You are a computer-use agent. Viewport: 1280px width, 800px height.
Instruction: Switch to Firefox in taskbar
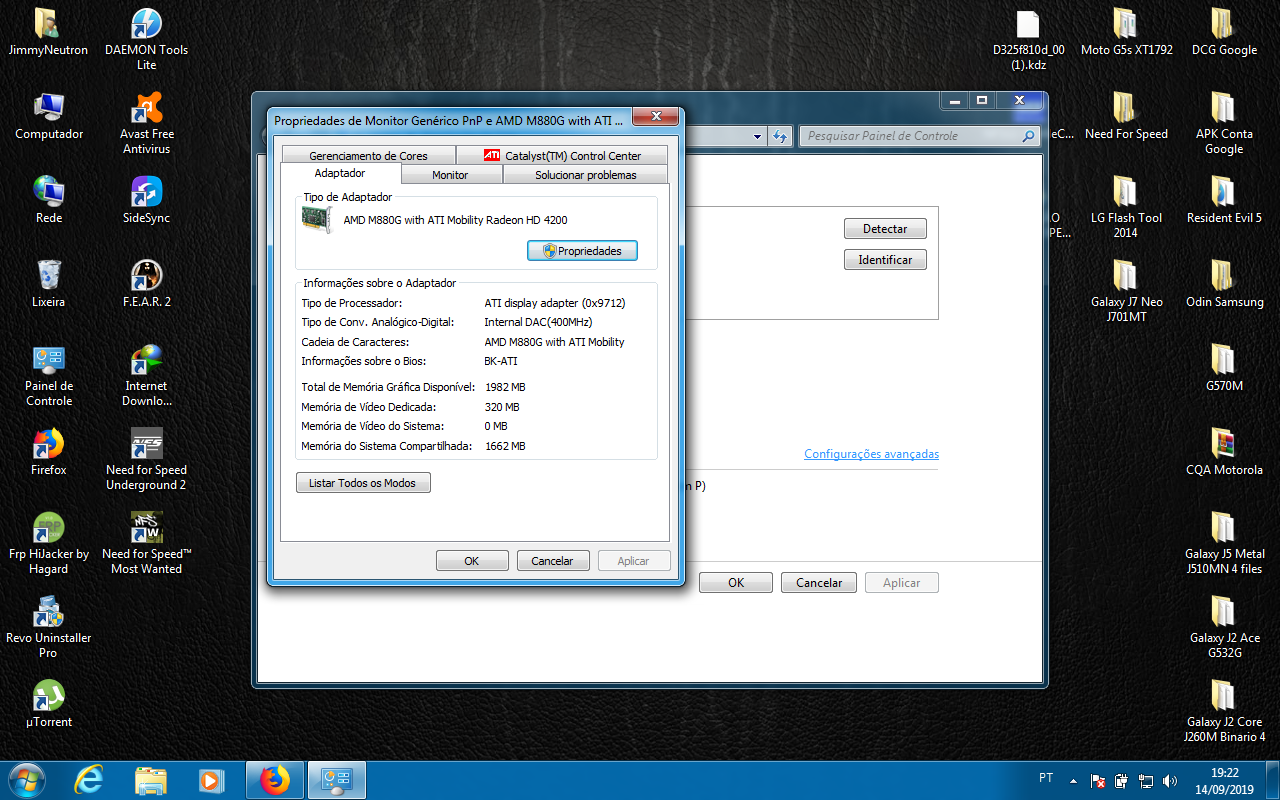coord(274,780)
